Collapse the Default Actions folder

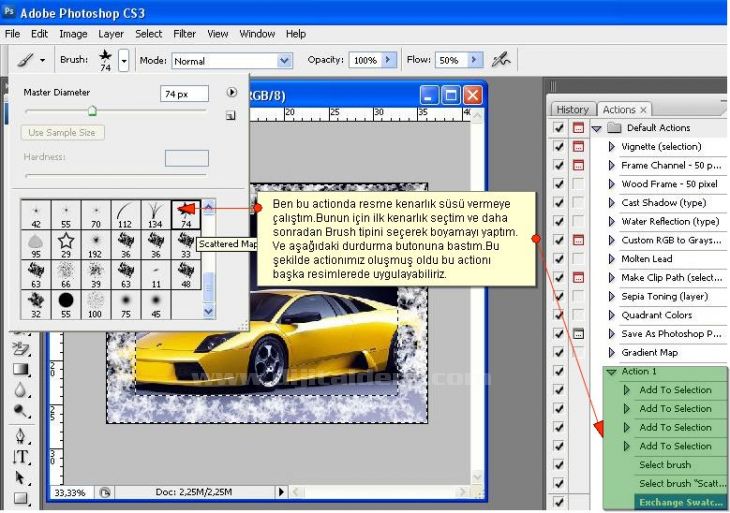pos(597,128)
